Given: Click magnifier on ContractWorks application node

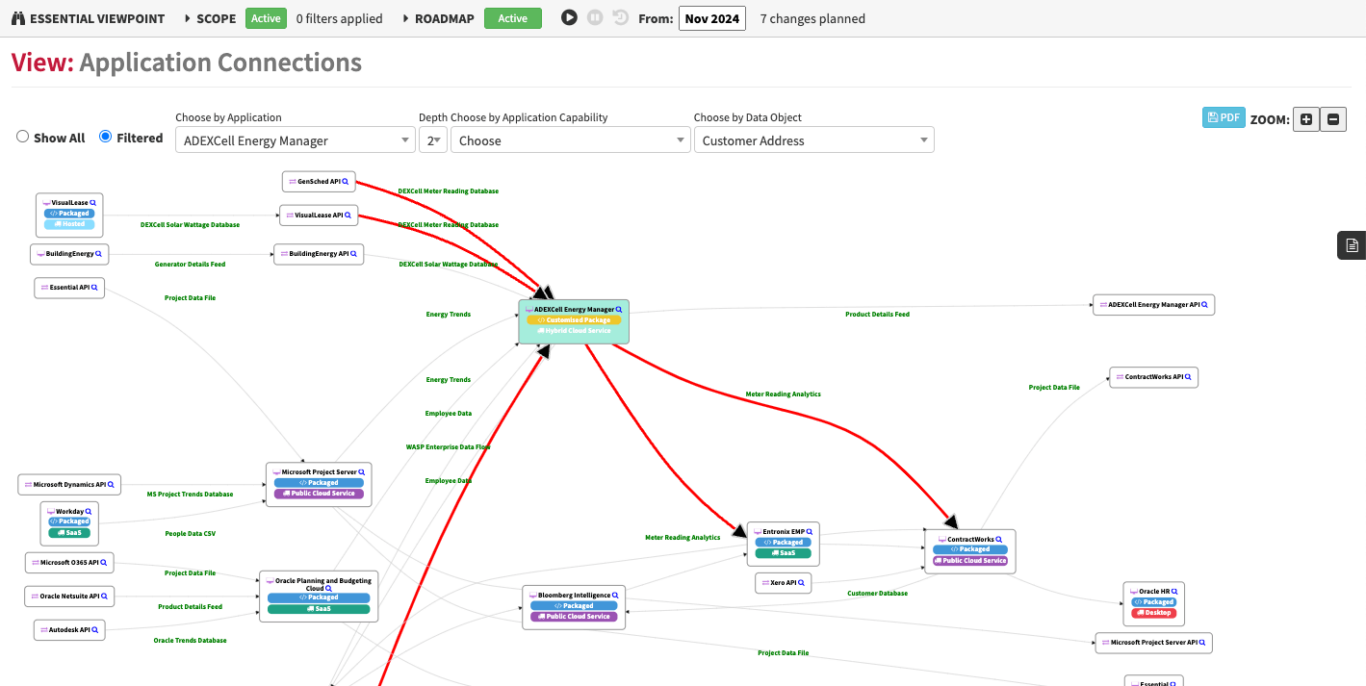Looking at the screenshot, I should (999, 539).
